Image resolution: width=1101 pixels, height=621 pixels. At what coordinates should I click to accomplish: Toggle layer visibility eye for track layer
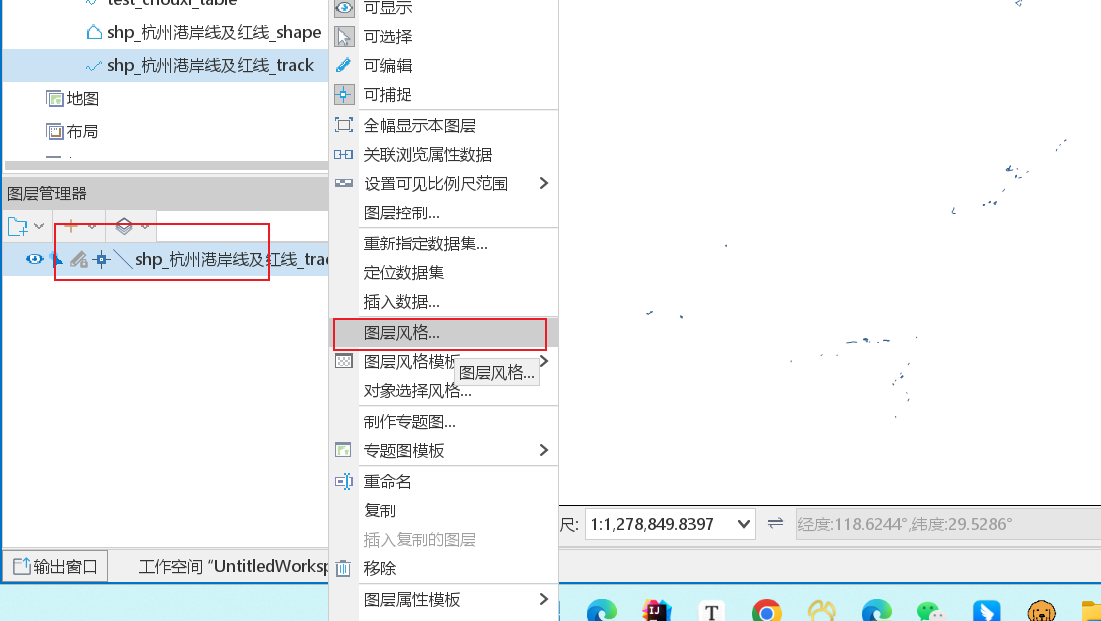coord(34,259)
